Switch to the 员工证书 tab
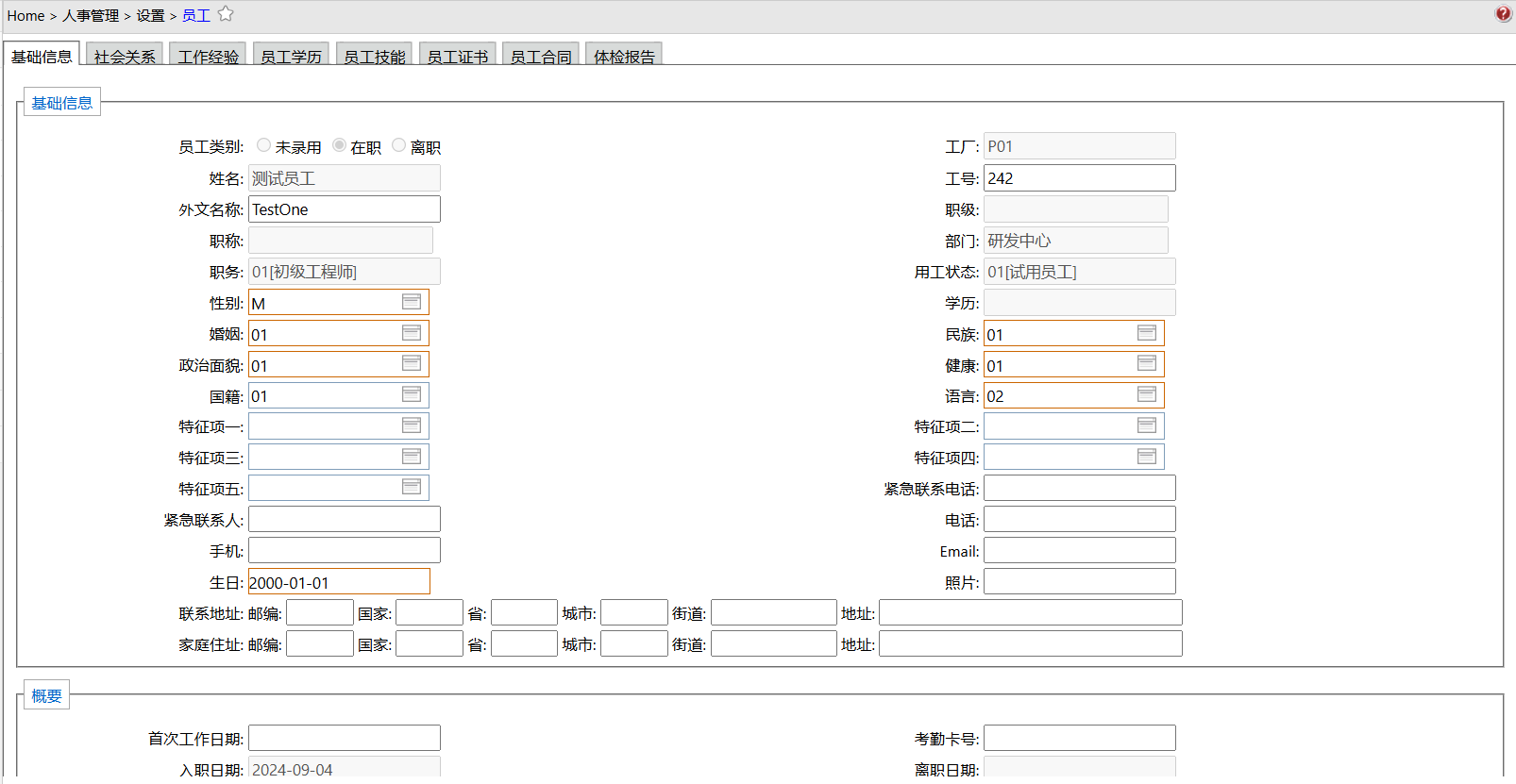Viewport: 1516px width, 784px height. point(458,56)
